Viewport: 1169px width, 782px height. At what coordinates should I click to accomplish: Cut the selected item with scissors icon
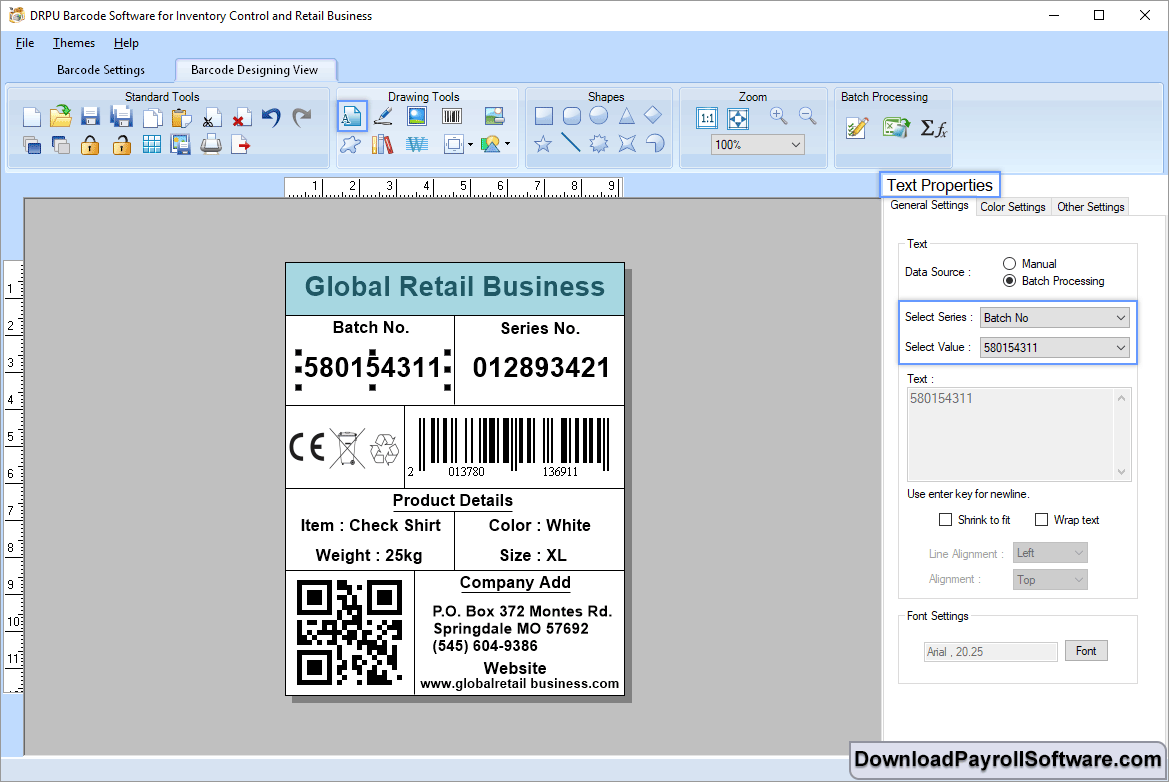[x=211, y=118]
